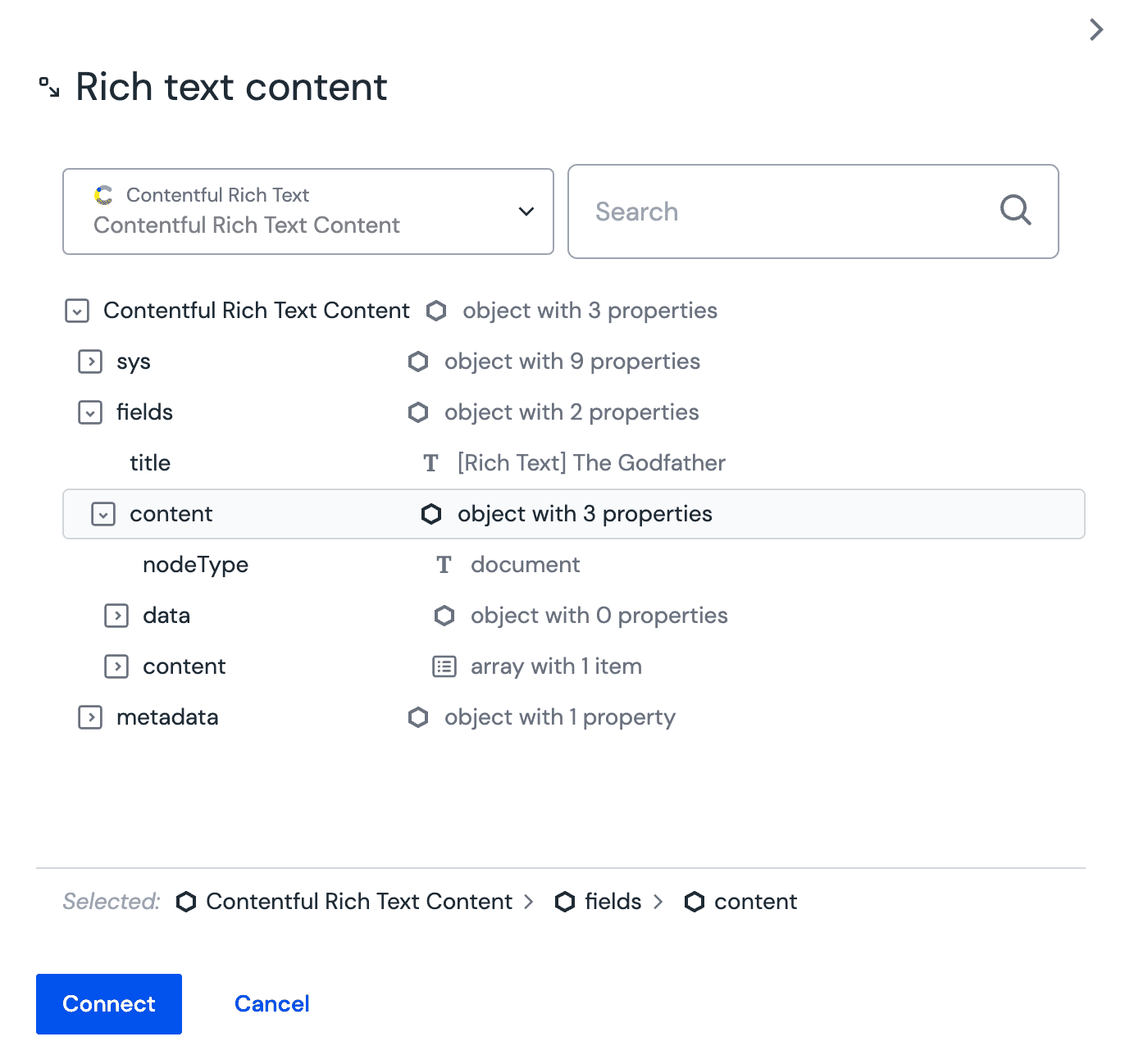Click the 'document' value text
This screenshot has width=1125, height=1064.
pos(526,565)
